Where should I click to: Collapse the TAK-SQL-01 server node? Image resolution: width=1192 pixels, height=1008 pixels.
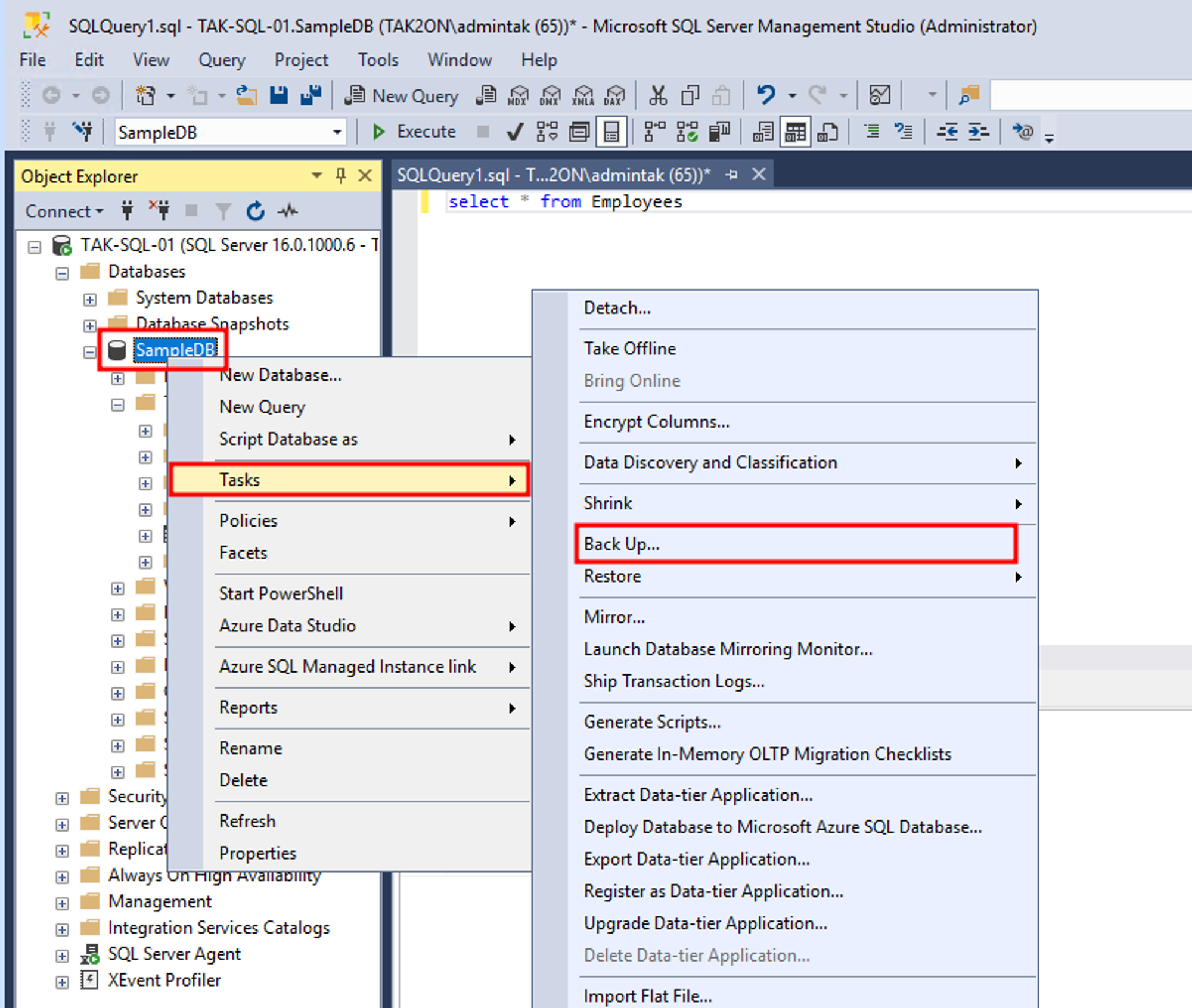35,247
